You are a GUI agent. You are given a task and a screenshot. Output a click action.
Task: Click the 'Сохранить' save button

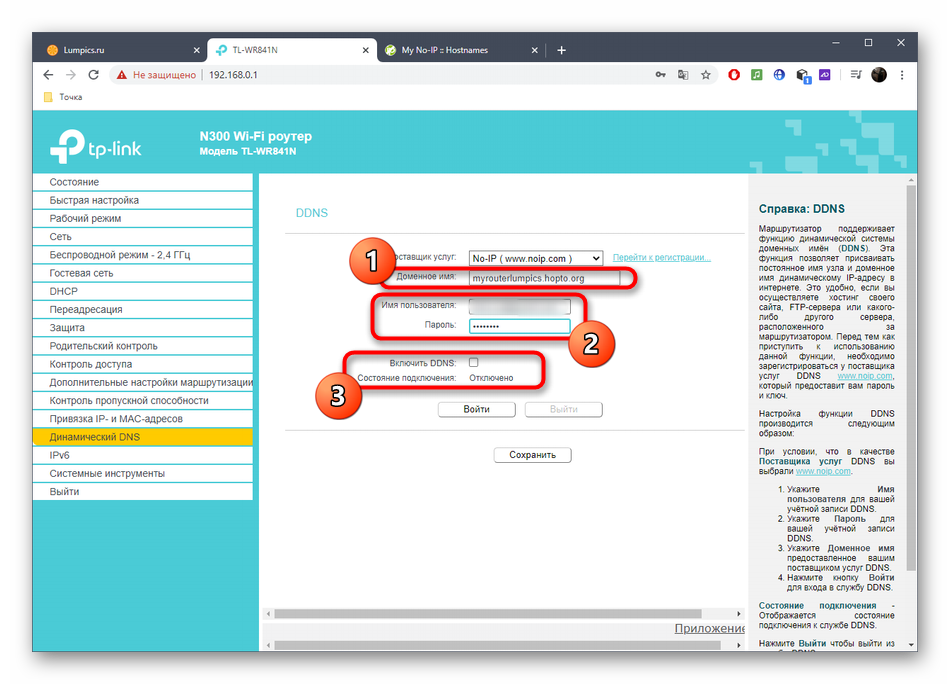coord(532,454)
